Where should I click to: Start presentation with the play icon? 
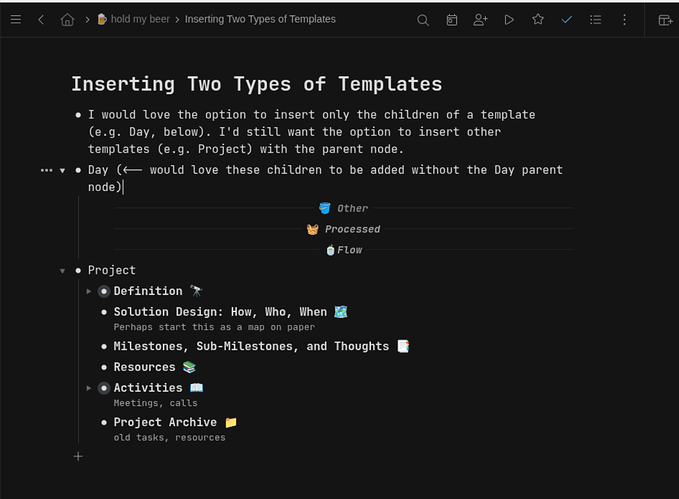point(509,20)
